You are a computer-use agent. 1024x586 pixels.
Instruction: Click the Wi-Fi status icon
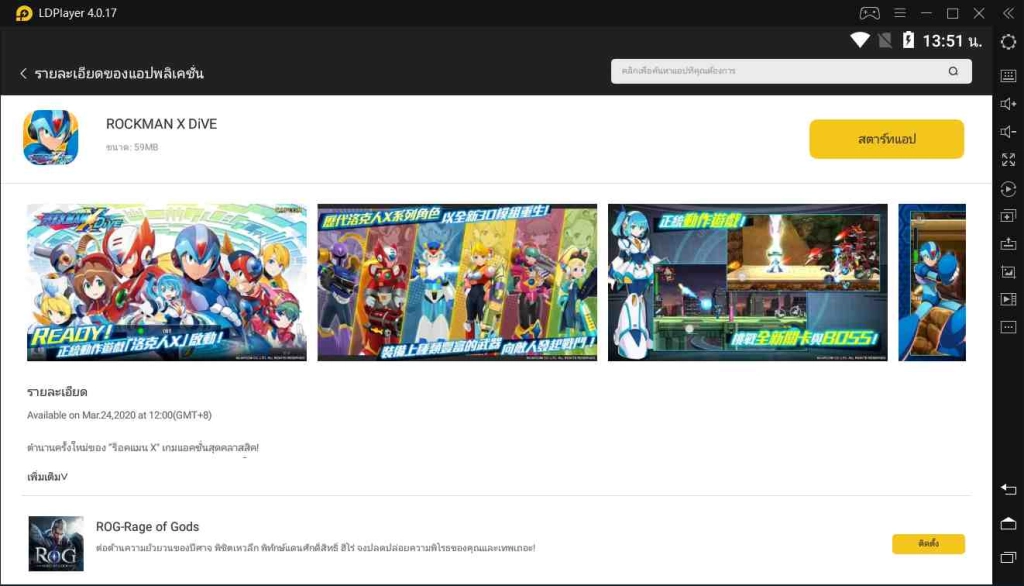tap(859, 41)
